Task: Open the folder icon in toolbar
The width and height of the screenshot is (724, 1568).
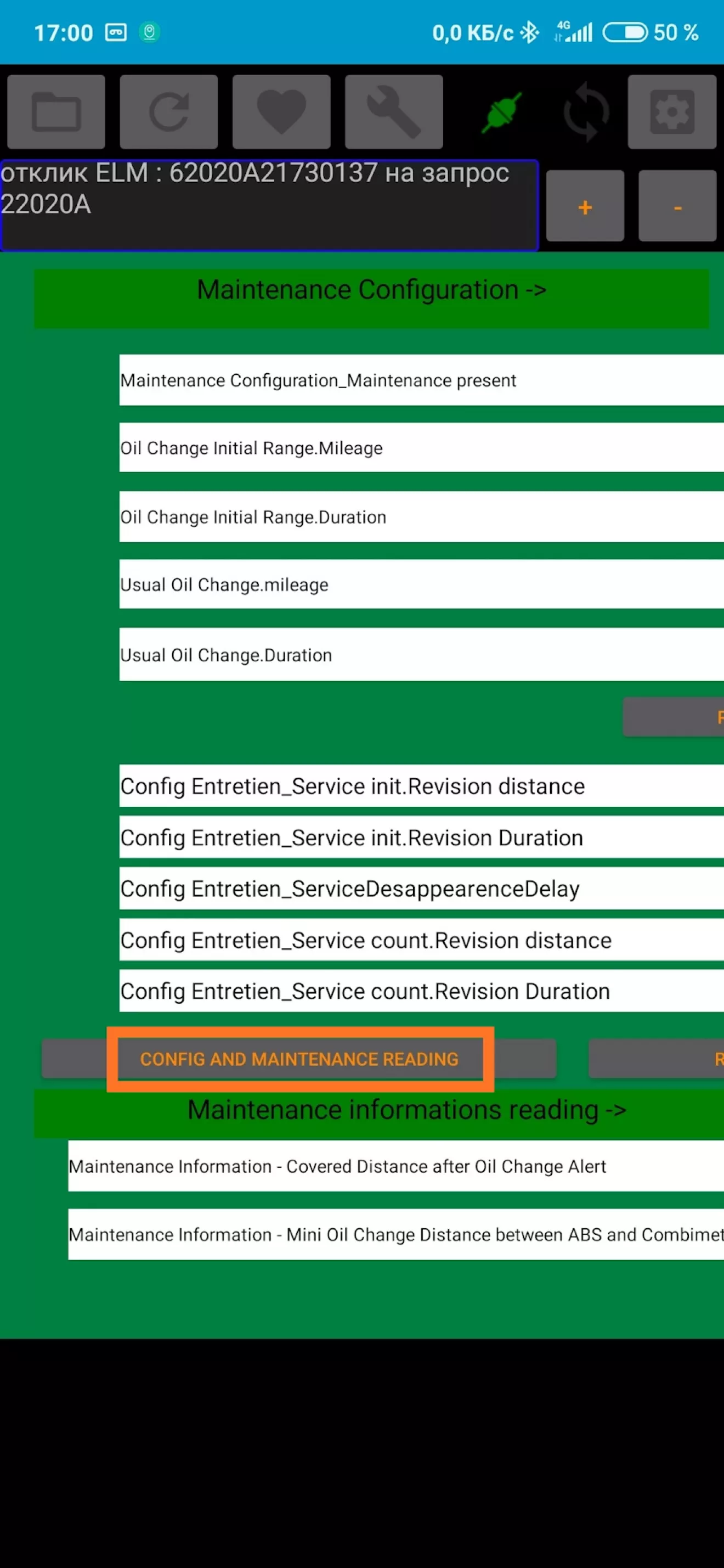Action: coord(56,112)
